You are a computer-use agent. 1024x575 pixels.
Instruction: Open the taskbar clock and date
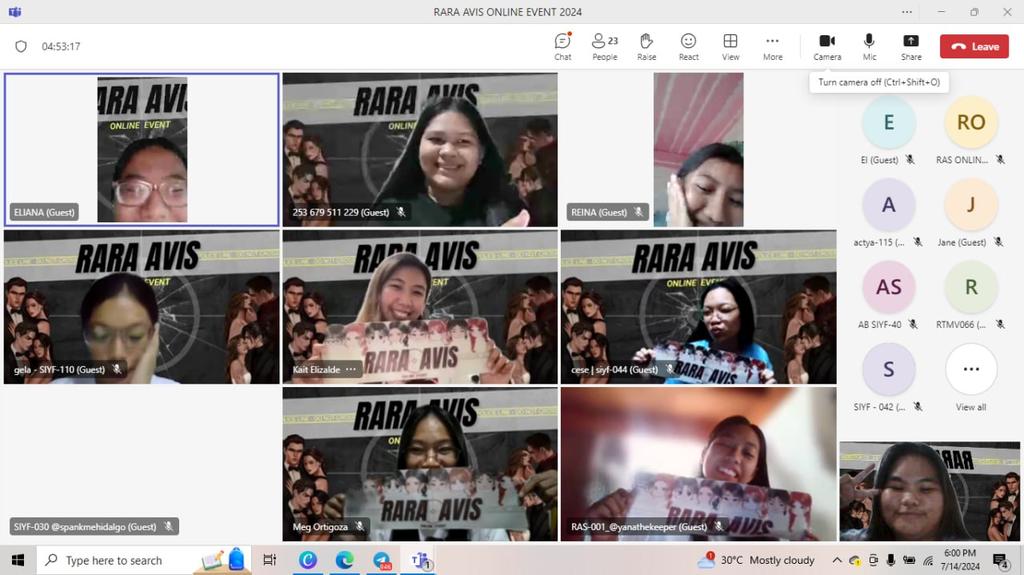tap(960, 560)
